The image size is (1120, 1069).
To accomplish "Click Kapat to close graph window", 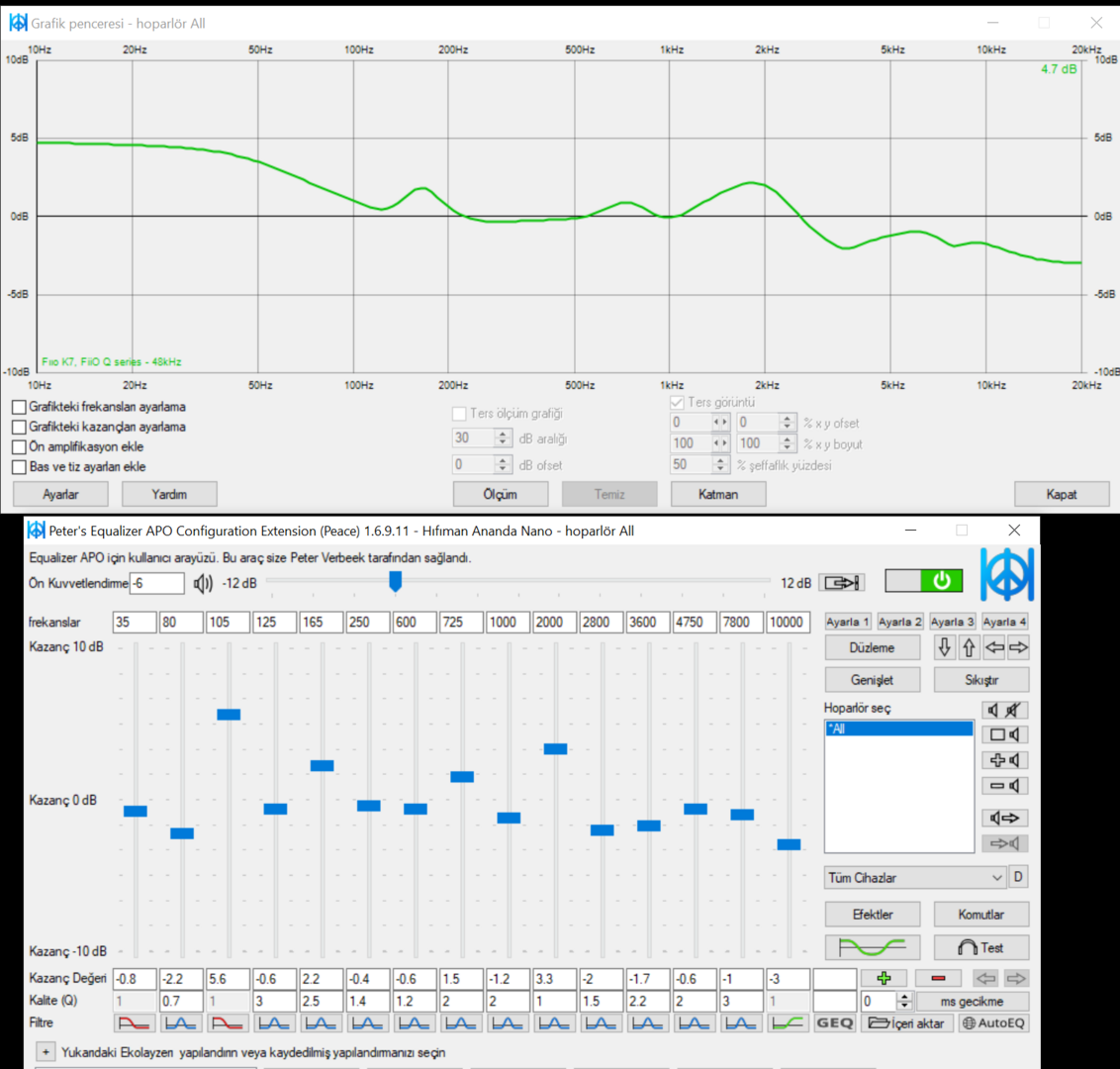I will click(1063, 495).
